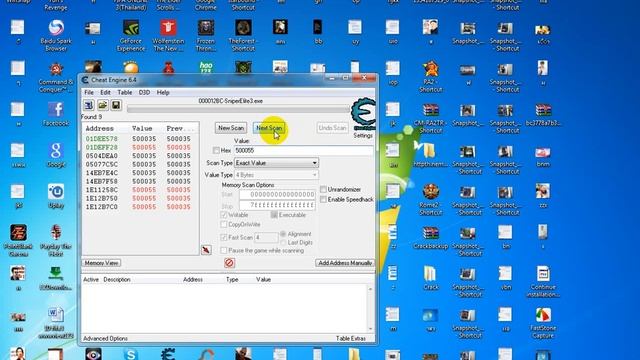
Task: Toggle the Hex checkbox
Action: click(216, 151)
